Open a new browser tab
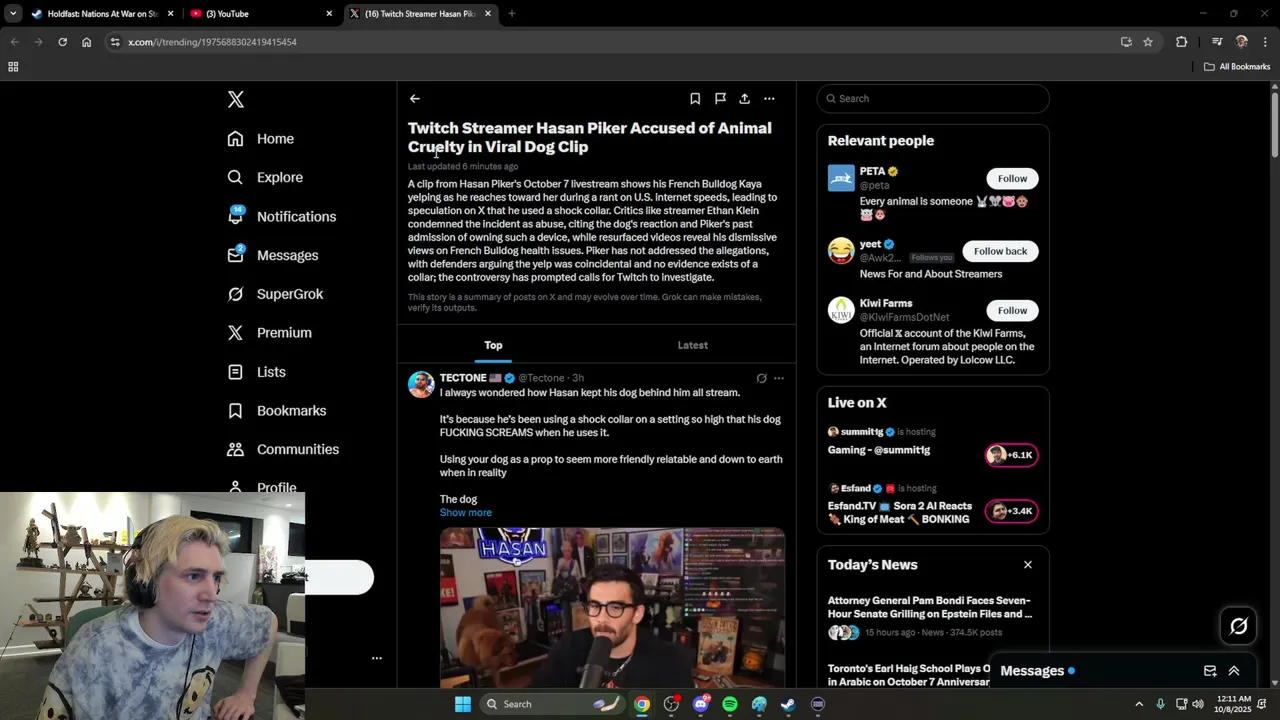This screenshot has width=1280, height=720. tap(511, 14)
